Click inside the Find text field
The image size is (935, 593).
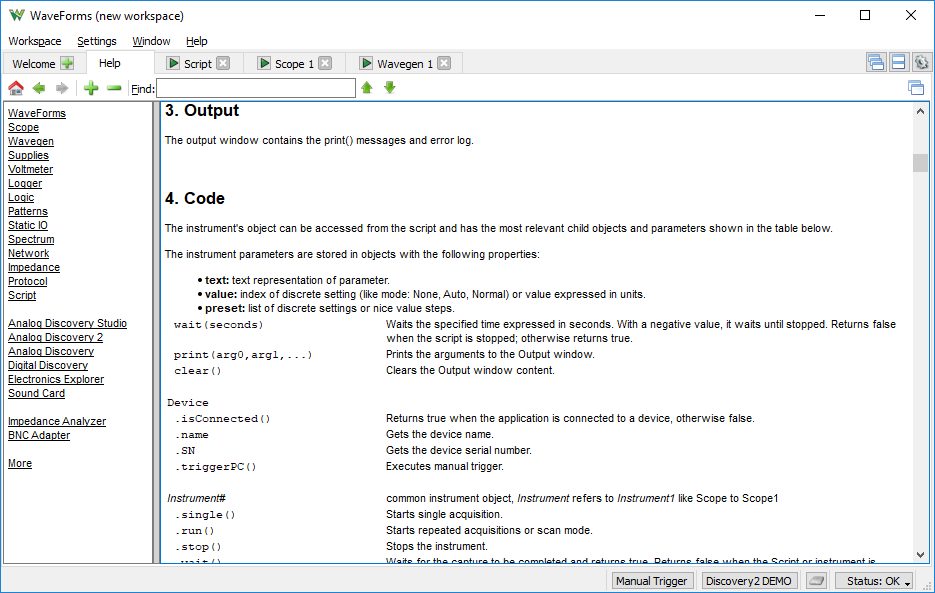pos(256,88)
